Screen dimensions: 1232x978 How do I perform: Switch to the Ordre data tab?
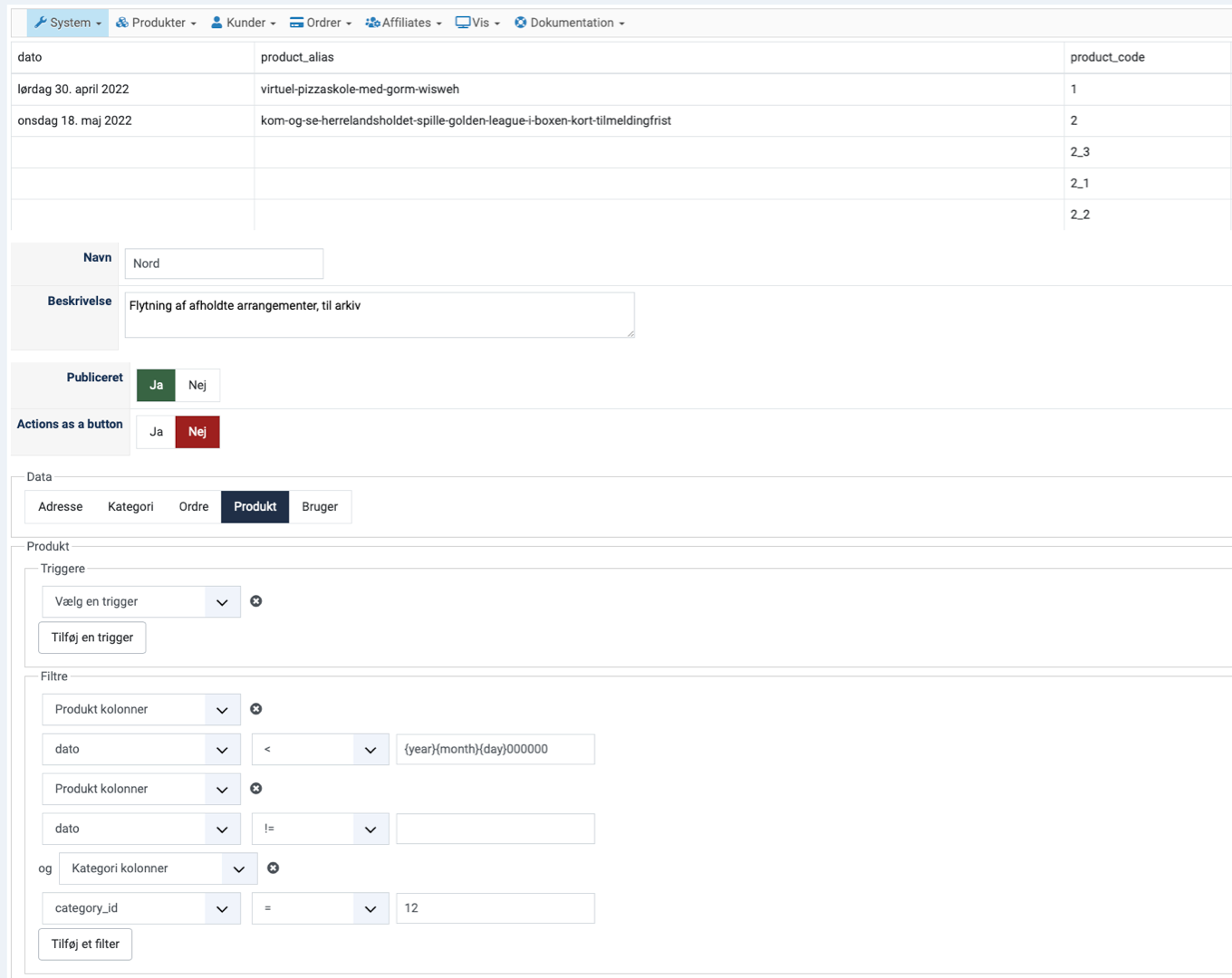[x=194, y=507]
